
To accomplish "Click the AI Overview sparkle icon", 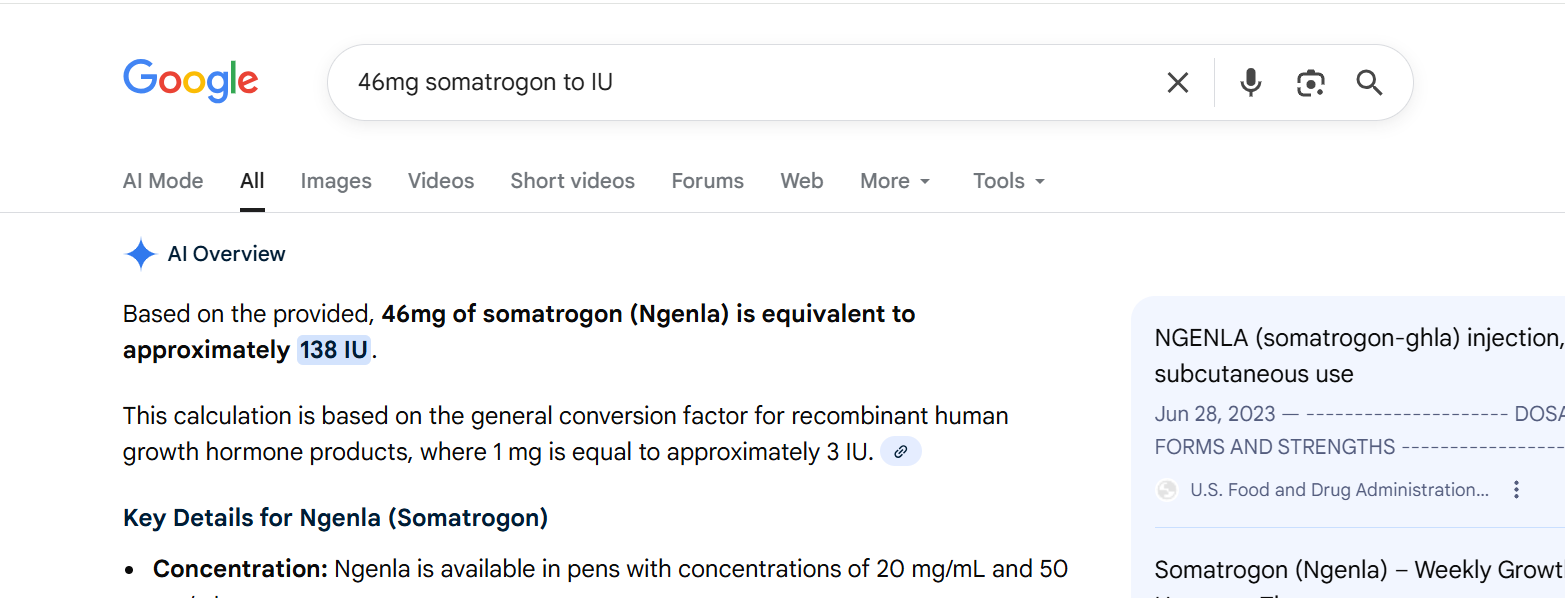I will (140, 255).
